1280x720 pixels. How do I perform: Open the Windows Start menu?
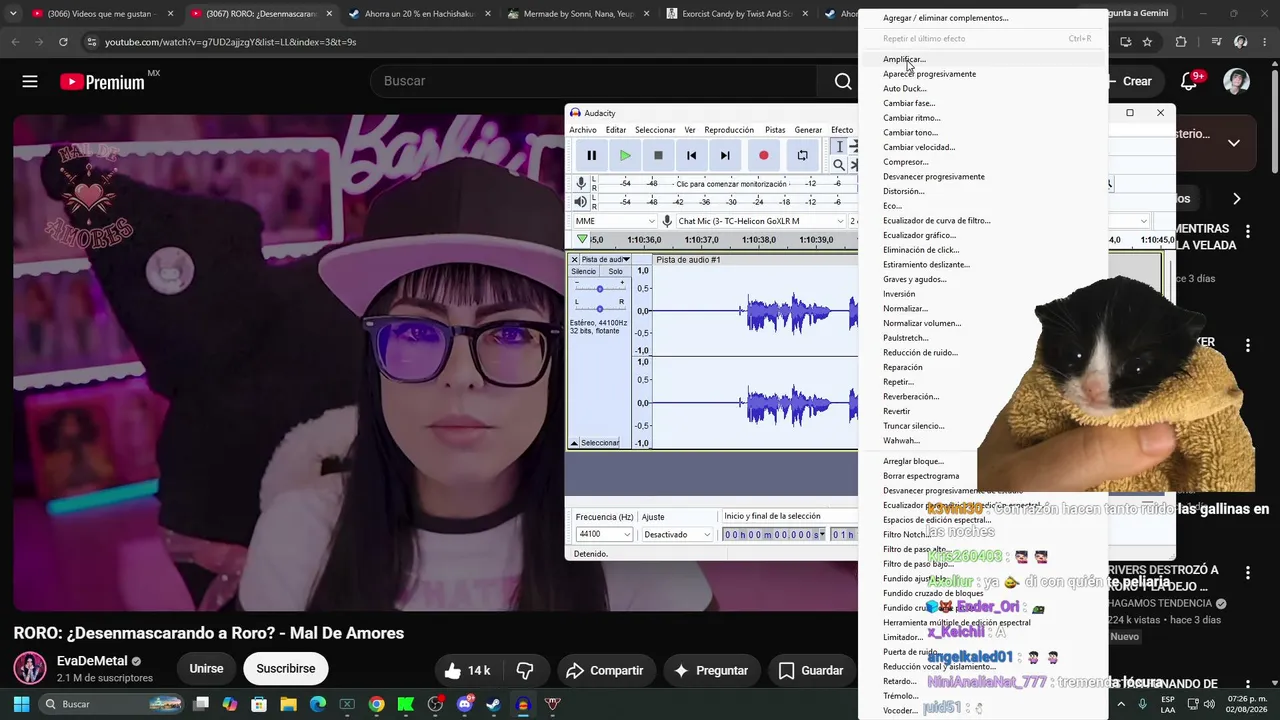[x=21, y=704]
